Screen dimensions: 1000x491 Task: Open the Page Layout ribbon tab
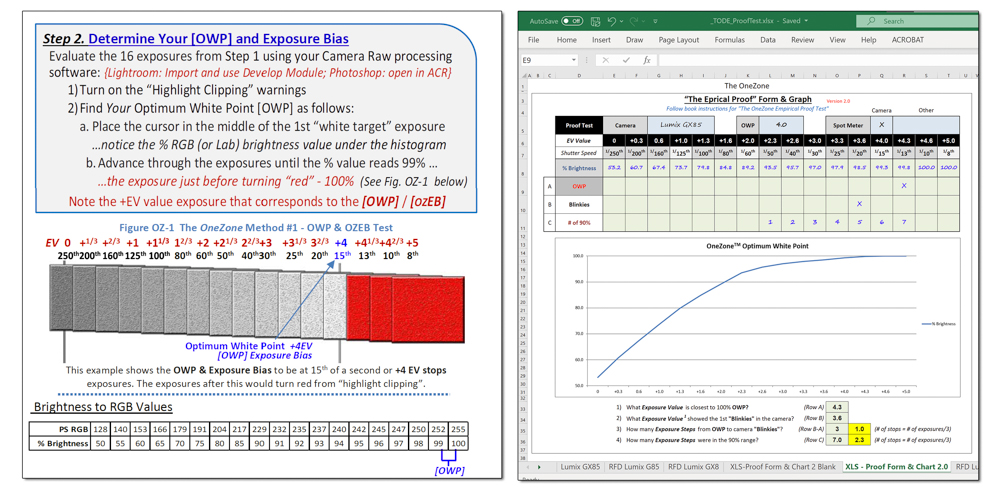point(679,40)
